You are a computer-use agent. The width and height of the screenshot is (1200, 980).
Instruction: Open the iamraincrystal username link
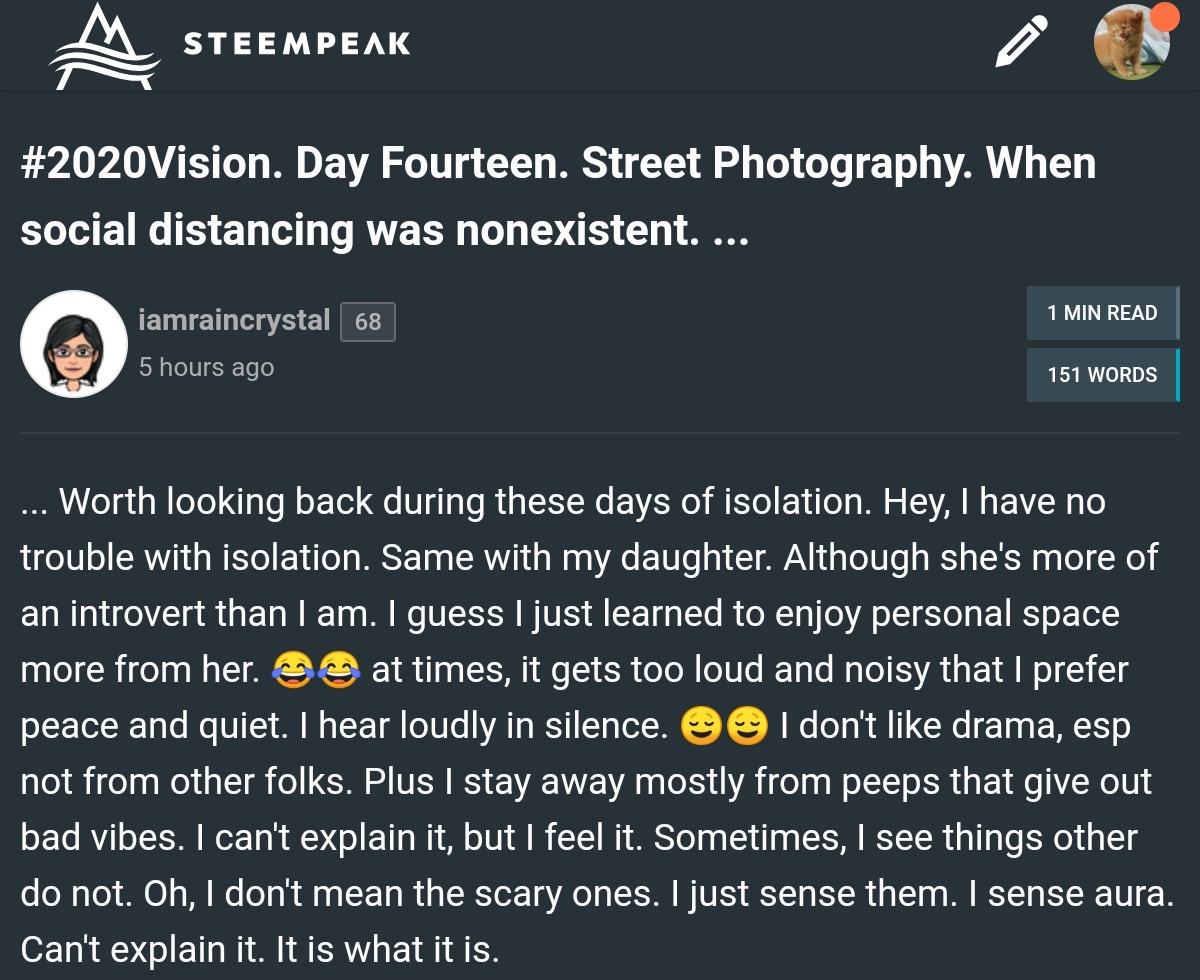pos(234,320)
